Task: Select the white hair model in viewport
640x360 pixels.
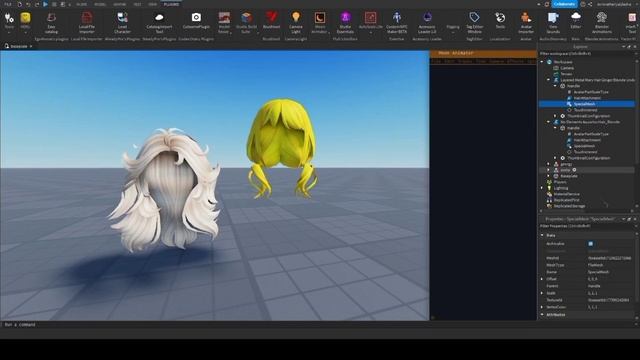Action: click(x=165, y=190)
